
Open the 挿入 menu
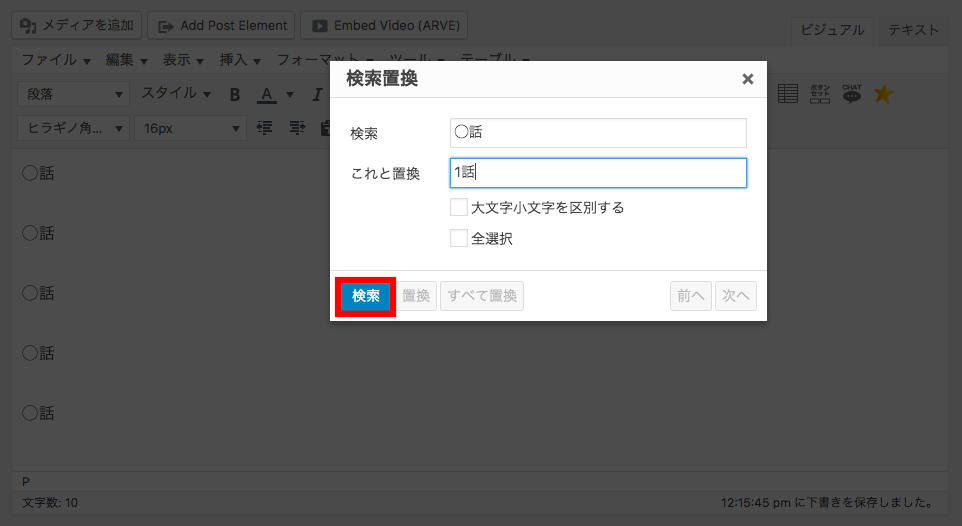[240, 60]
